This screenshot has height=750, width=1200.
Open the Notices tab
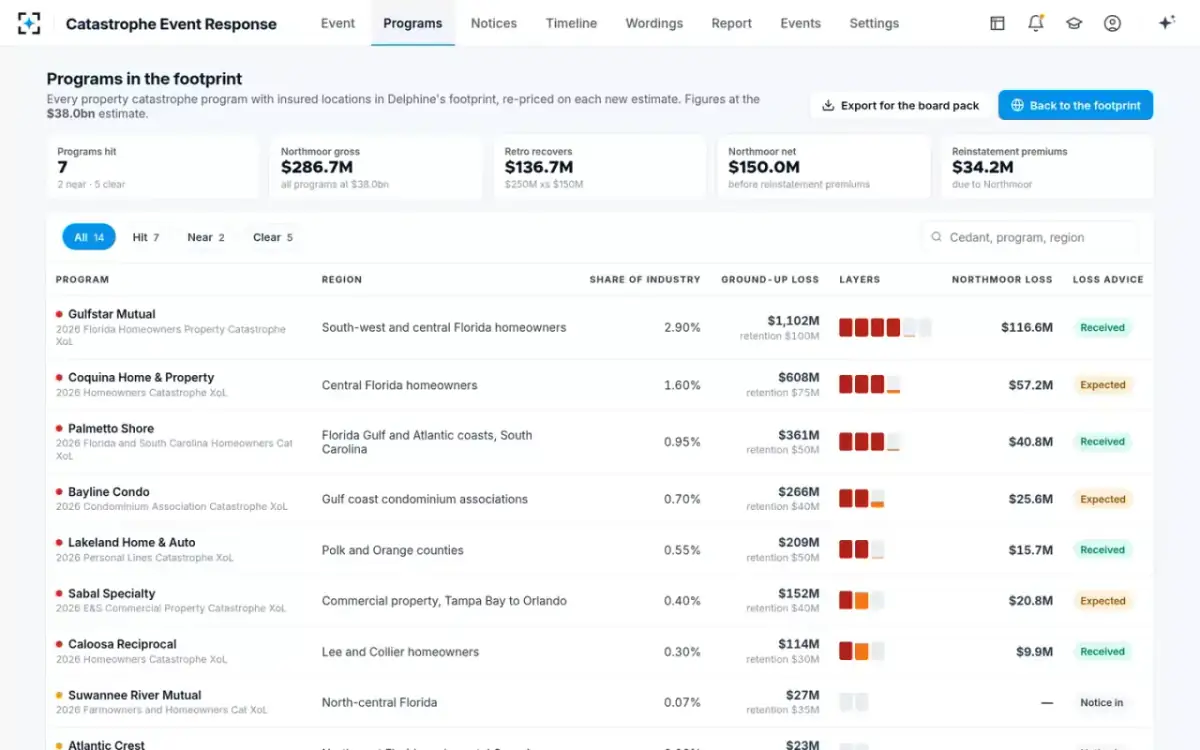(494, 23)
